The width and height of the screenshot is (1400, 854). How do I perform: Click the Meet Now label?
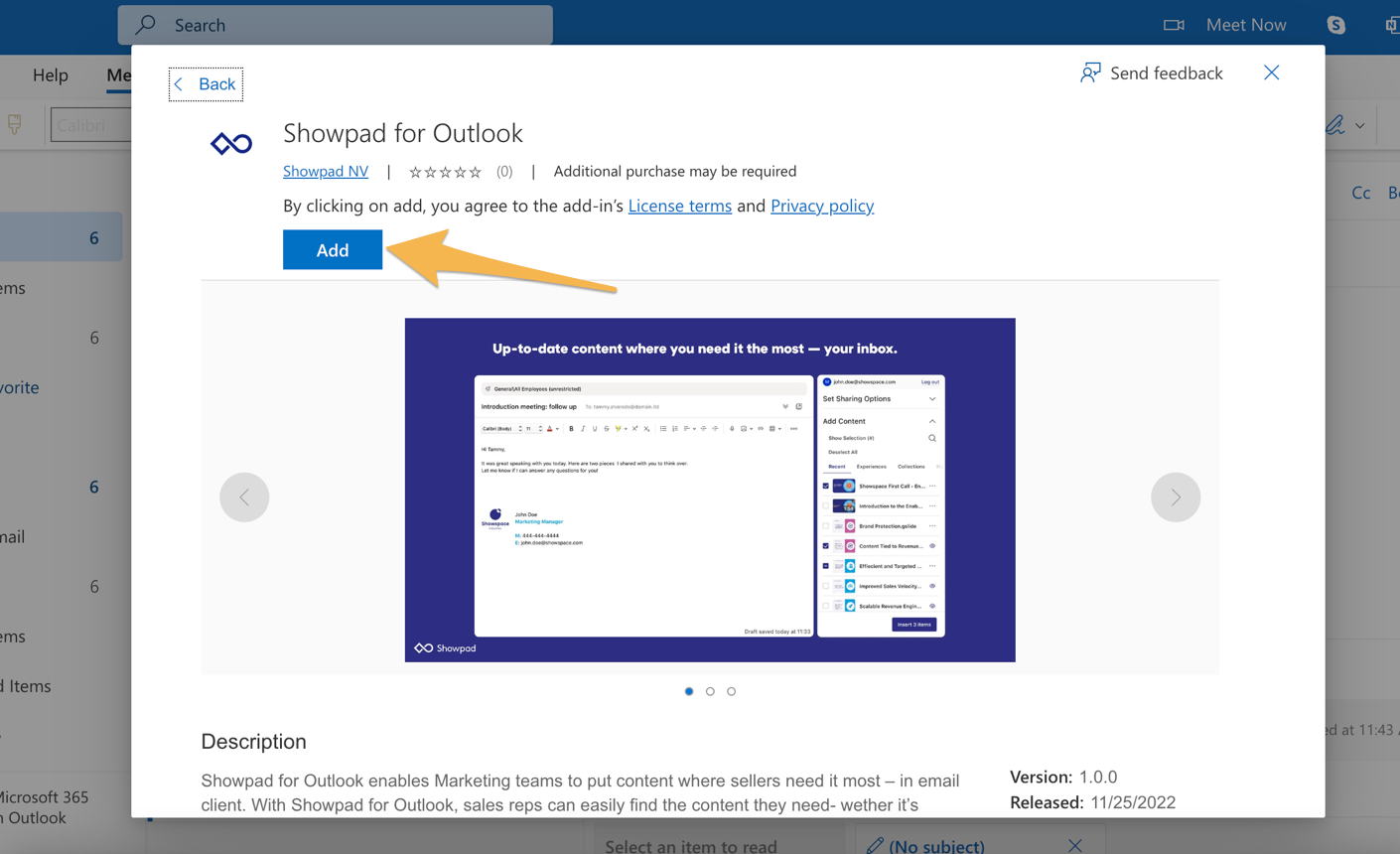click(1246, 25)
